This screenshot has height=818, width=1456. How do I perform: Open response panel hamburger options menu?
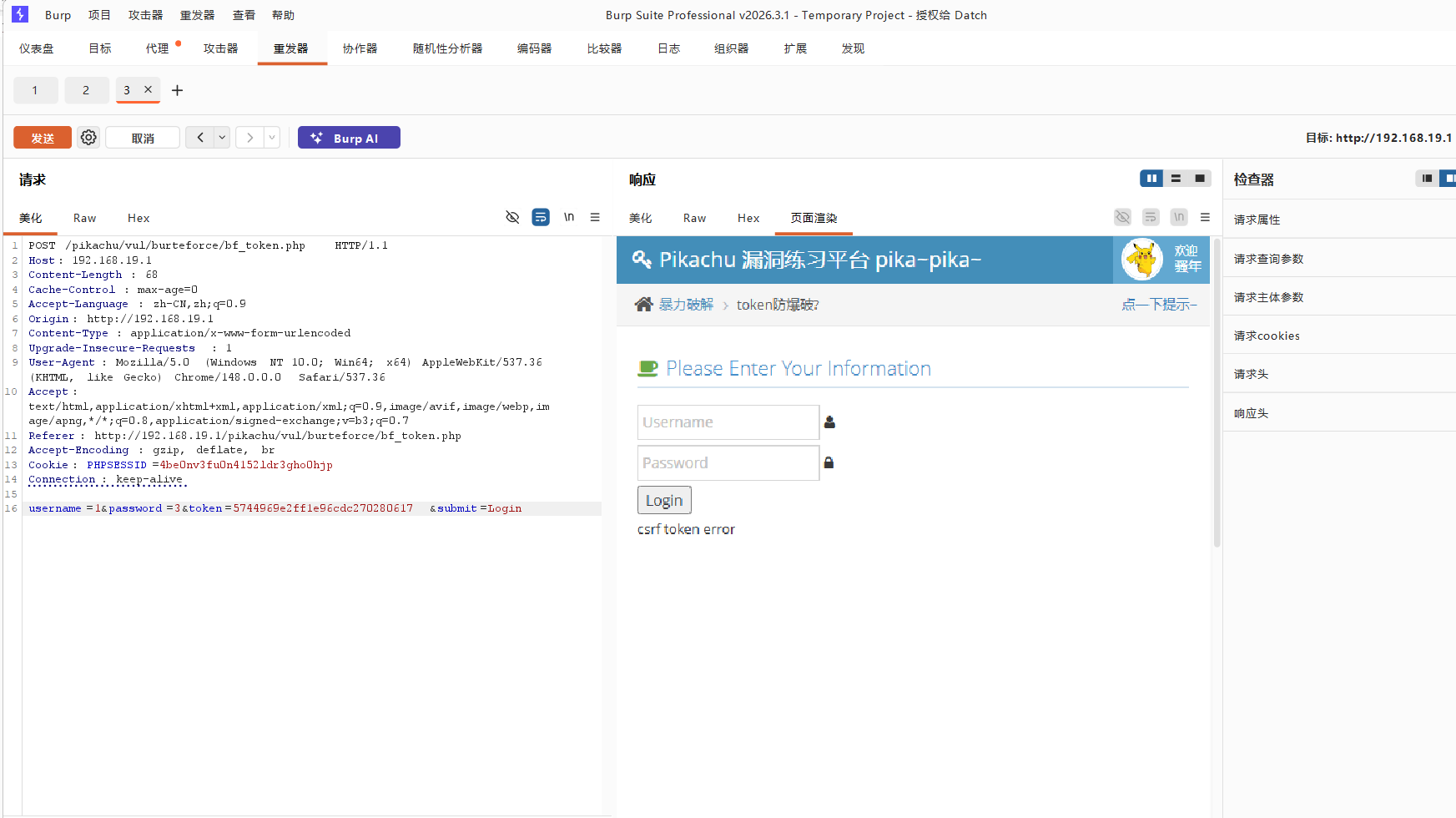[x=1205, y=218]
